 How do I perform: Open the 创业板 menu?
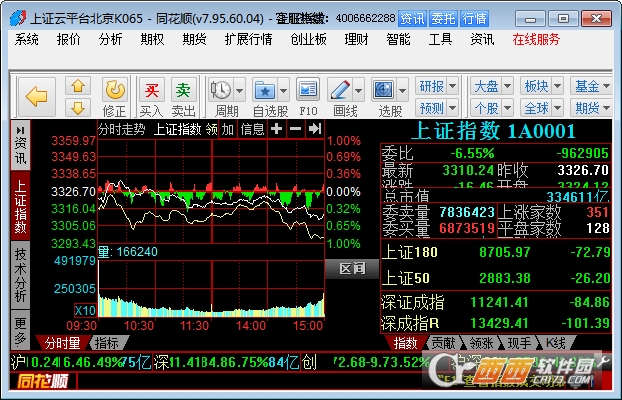tap(308, 39)
